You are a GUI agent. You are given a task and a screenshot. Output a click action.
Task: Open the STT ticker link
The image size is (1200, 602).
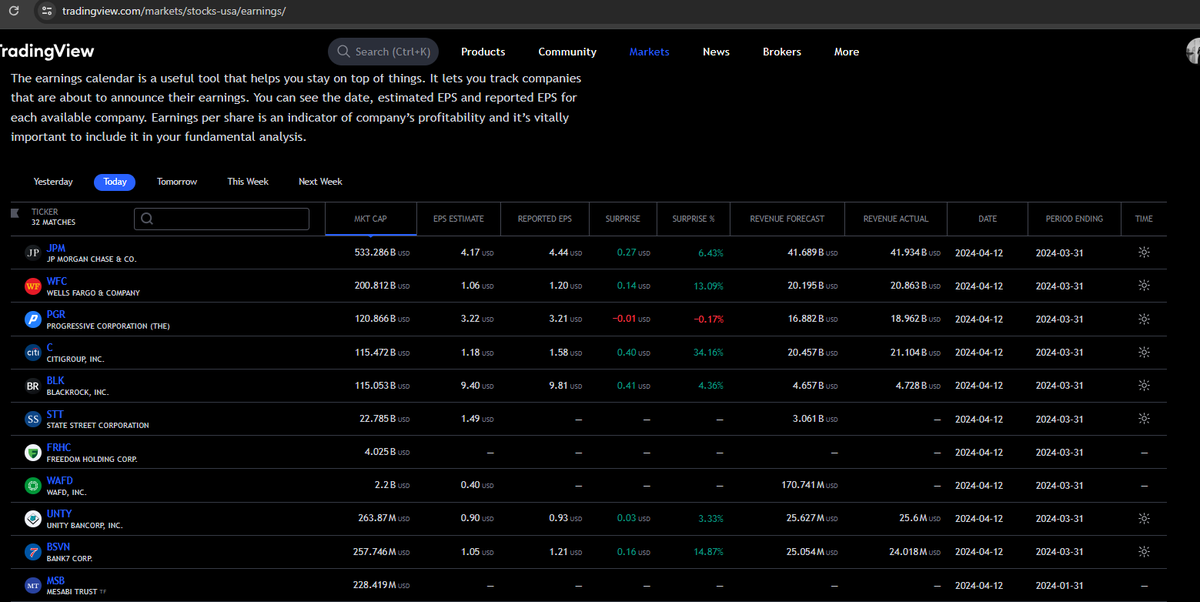click(55, 414)
